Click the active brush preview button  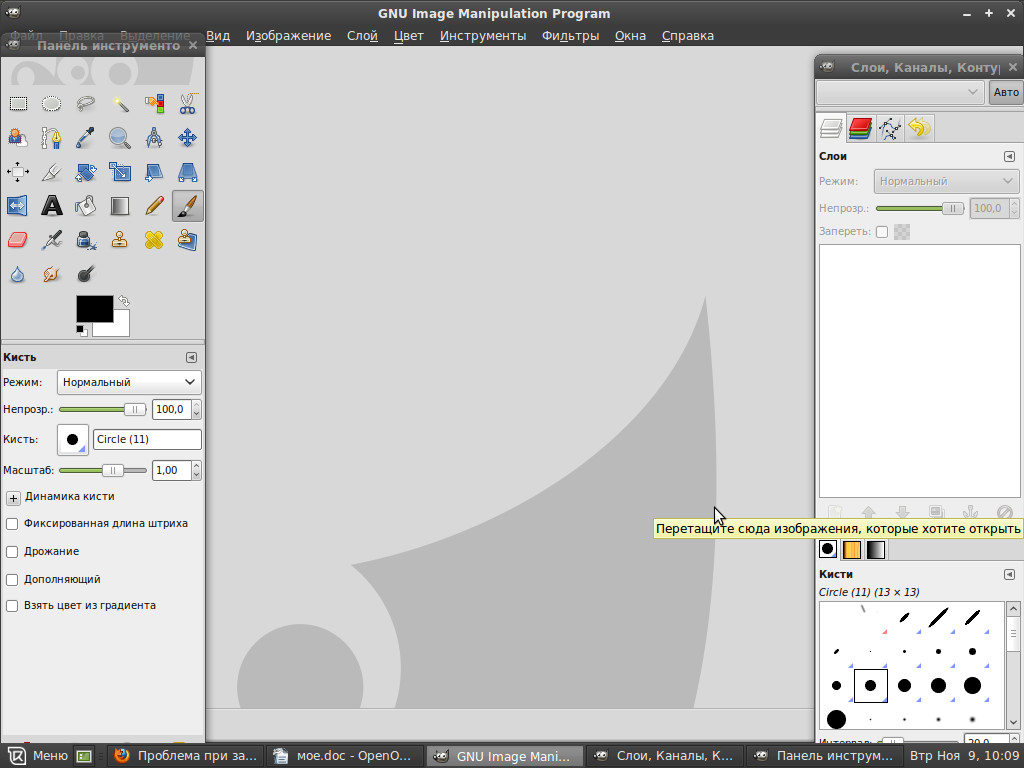point(72,440)
